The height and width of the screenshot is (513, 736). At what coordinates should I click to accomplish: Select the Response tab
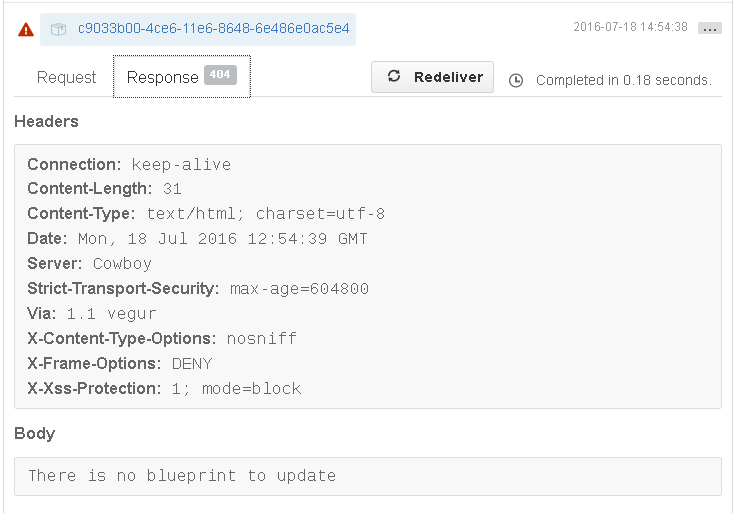pos(182,77)
